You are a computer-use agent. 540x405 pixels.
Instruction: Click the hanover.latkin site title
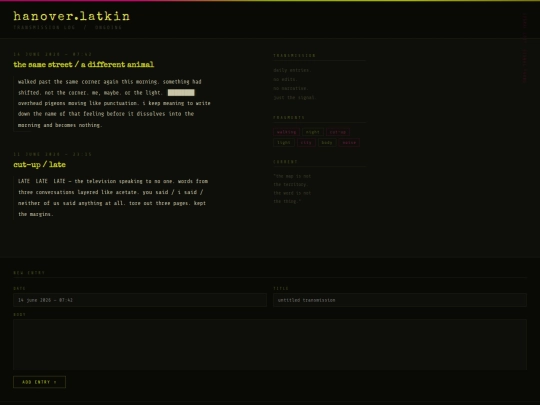[x=72, y=16]
